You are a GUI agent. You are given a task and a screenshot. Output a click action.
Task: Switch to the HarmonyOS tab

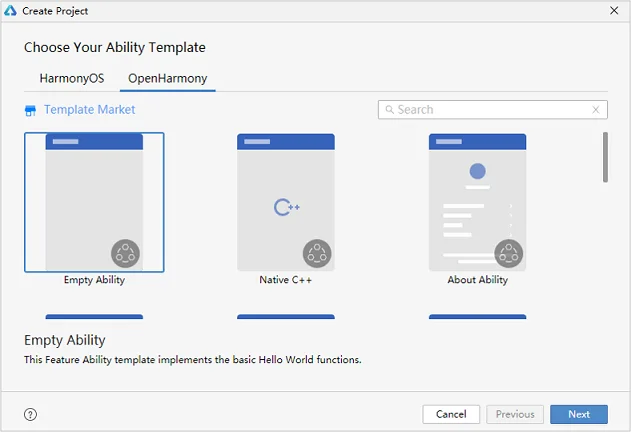tap(72, 78)
